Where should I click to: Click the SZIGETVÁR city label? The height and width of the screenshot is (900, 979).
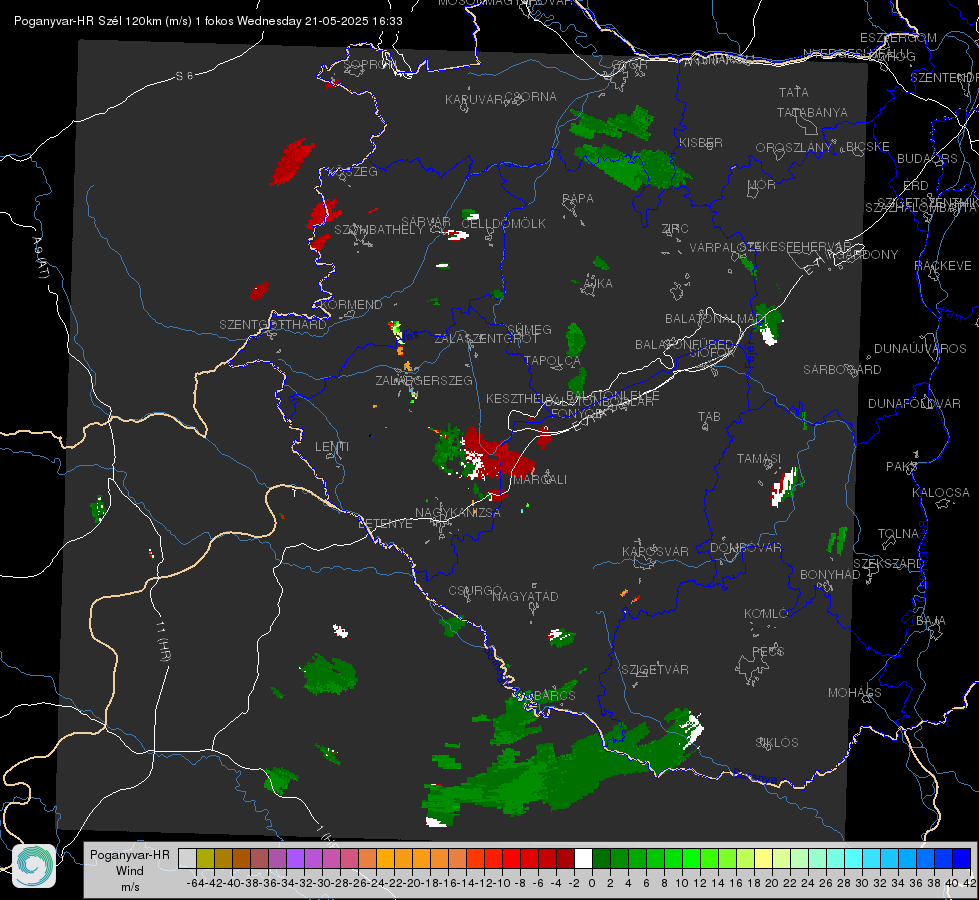(655, 669)
